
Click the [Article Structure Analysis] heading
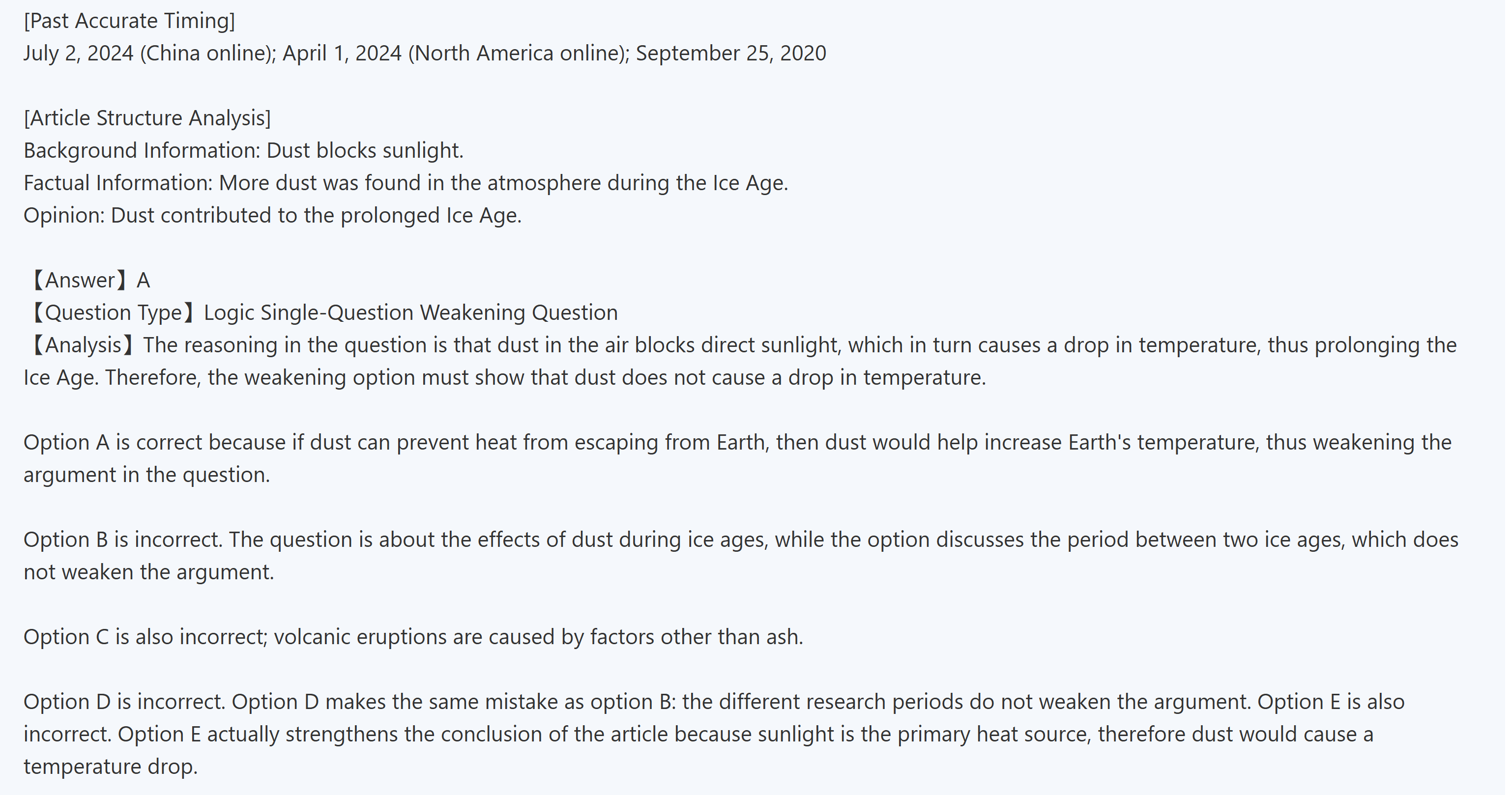(x=147, y=118)
